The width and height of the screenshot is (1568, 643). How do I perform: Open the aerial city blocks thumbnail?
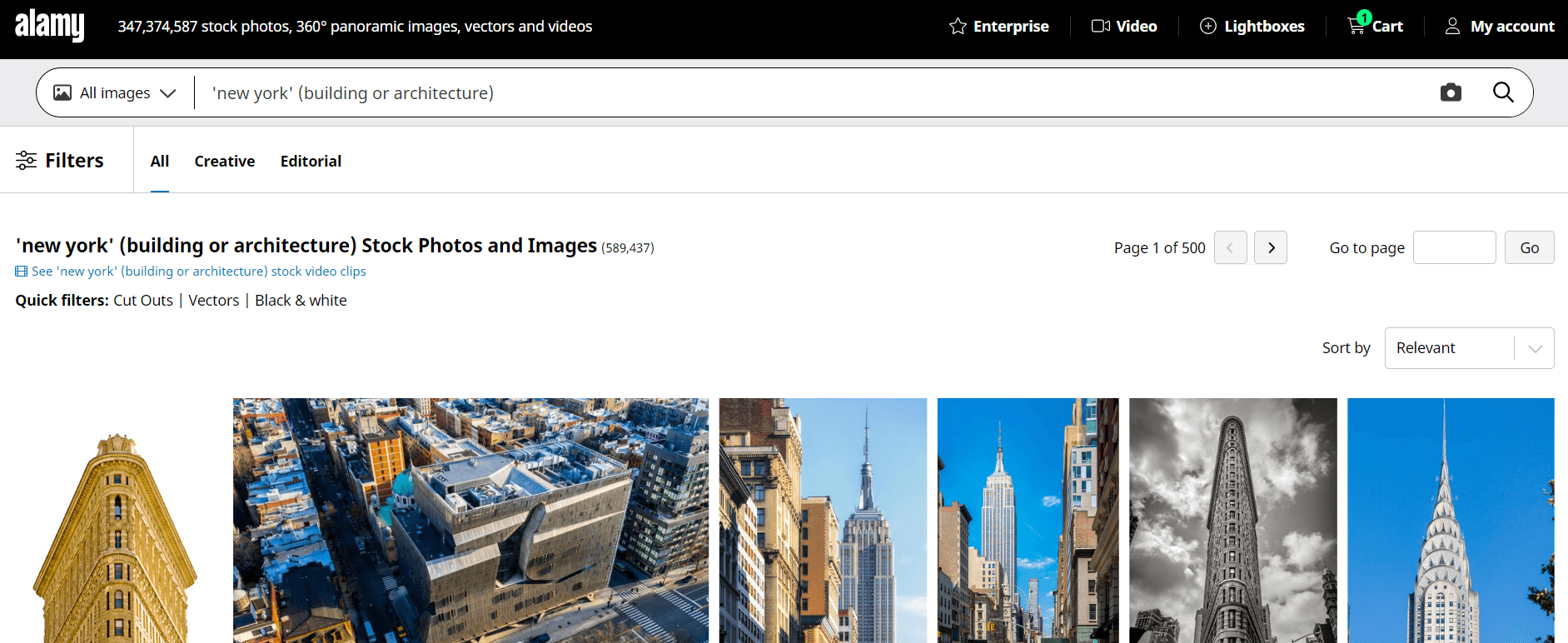[x=471, y=521]
